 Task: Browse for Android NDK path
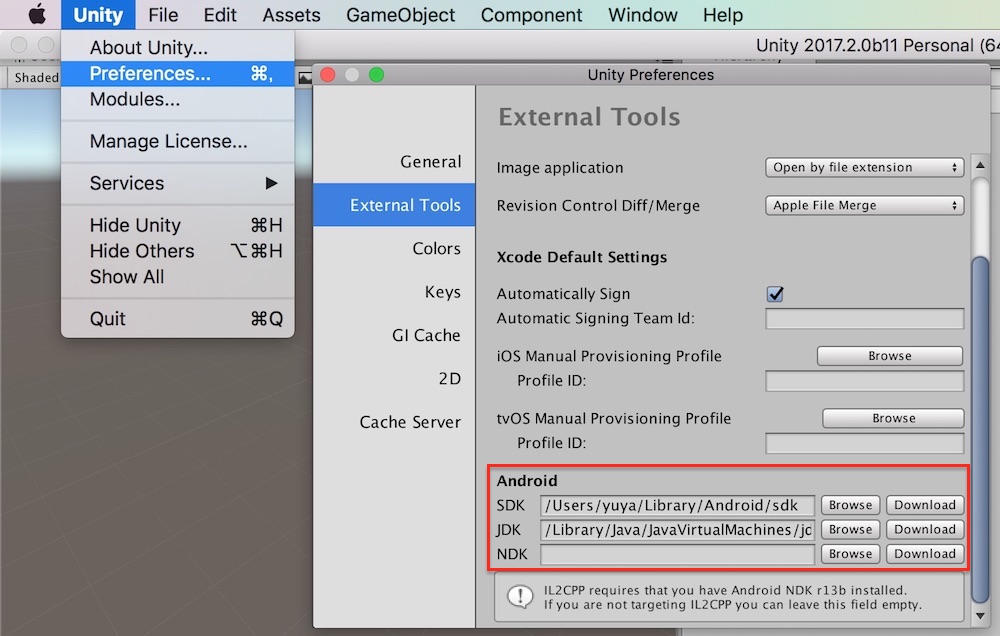(x=850, y=554)
